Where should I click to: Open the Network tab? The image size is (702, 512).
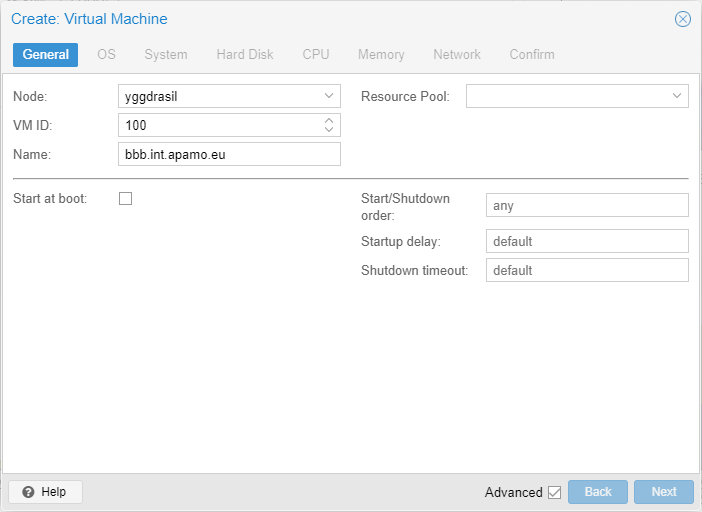pyautogui.click(x=457, y=54)
